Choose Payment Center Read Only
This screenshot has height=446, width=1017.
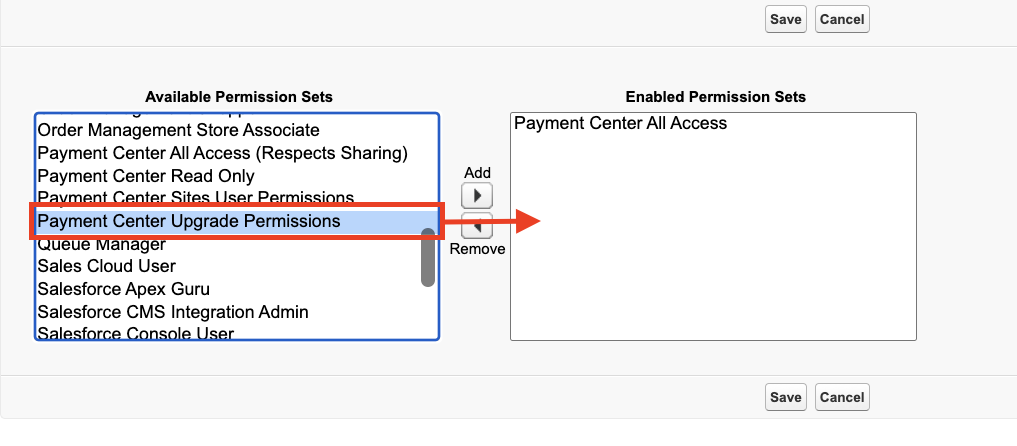(146, 176)
